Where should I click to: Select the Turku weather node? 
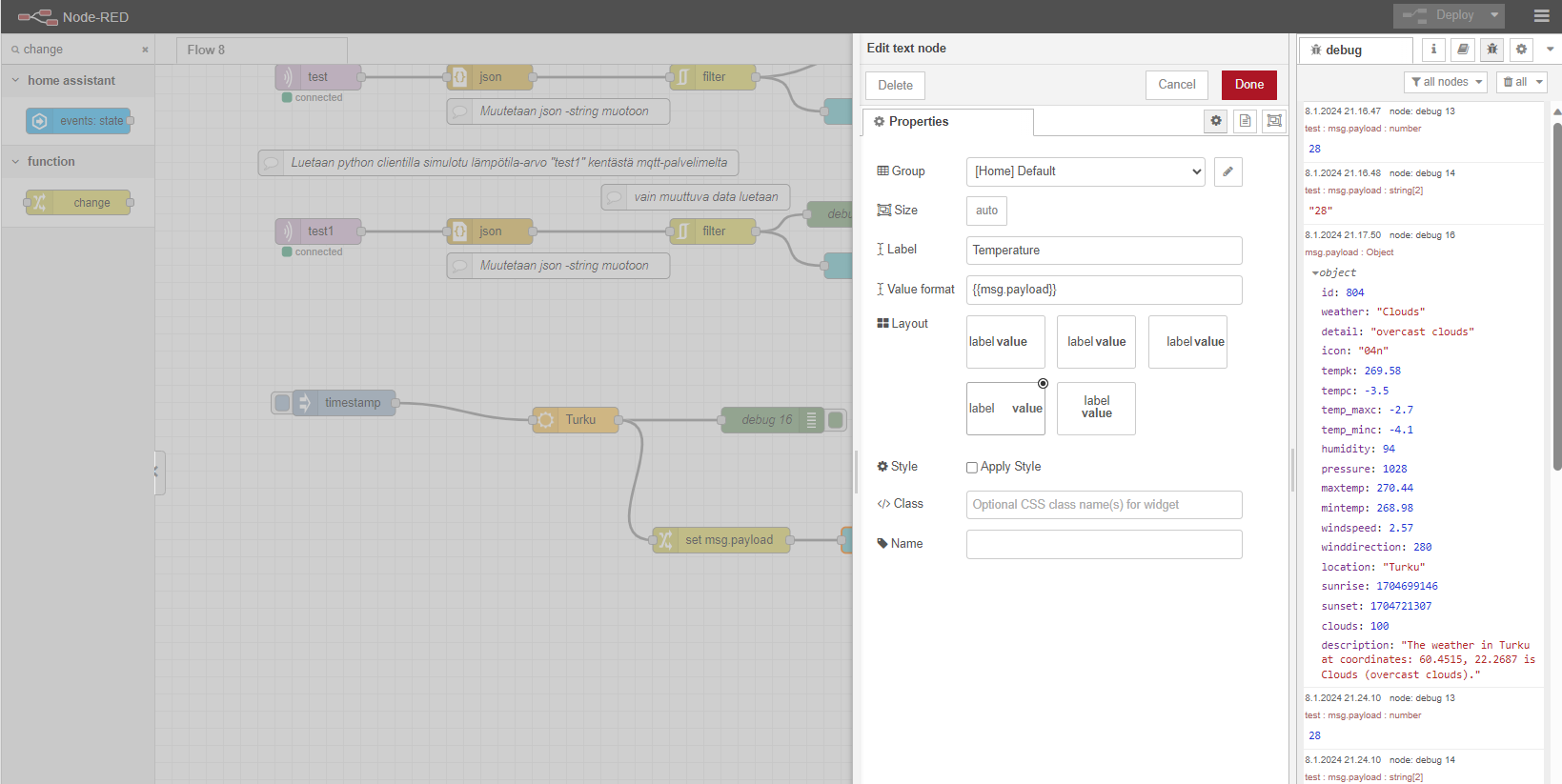(576, 420)
